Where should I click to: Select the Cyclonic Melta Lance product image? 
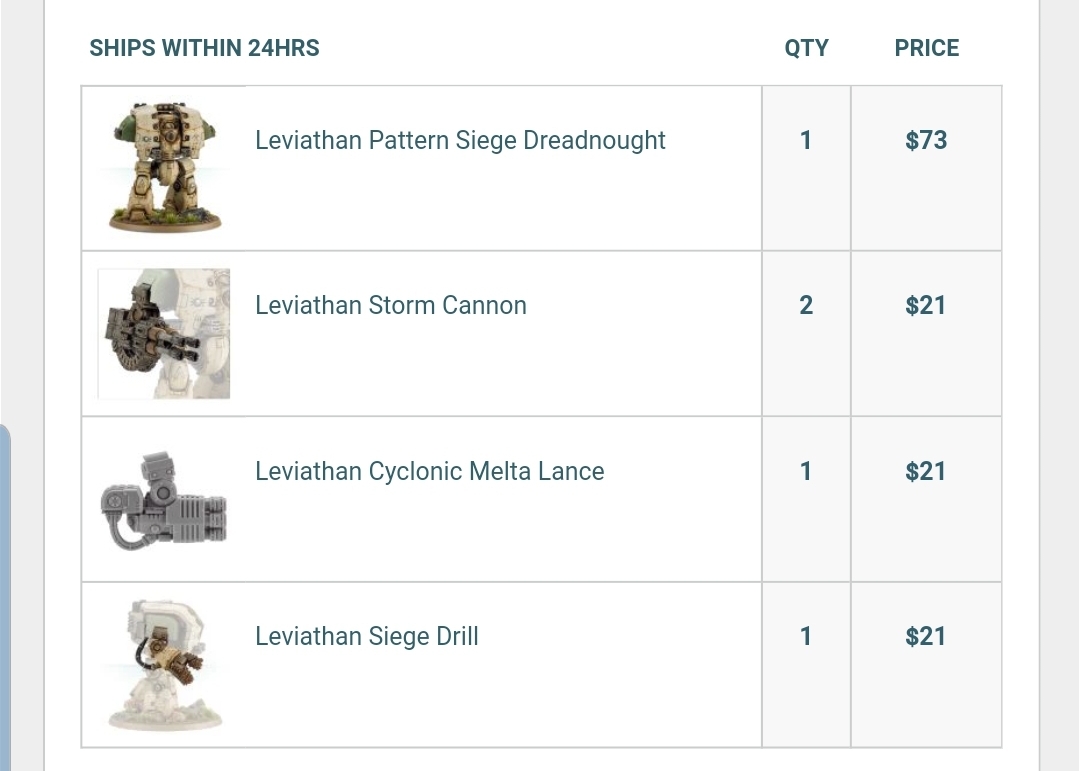(164, 499)
